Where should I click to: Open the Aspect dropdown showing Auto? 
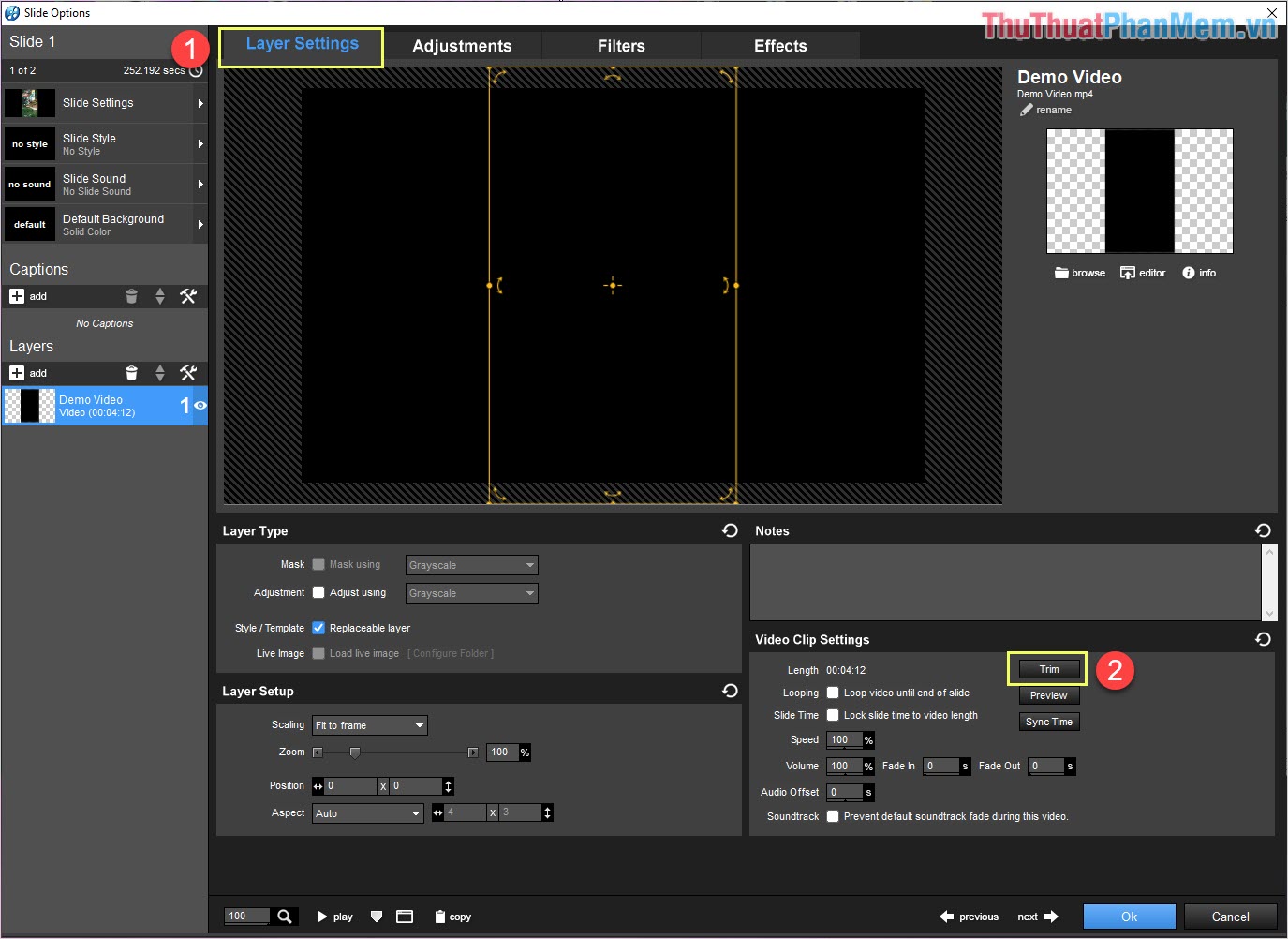tap(367, 812)
